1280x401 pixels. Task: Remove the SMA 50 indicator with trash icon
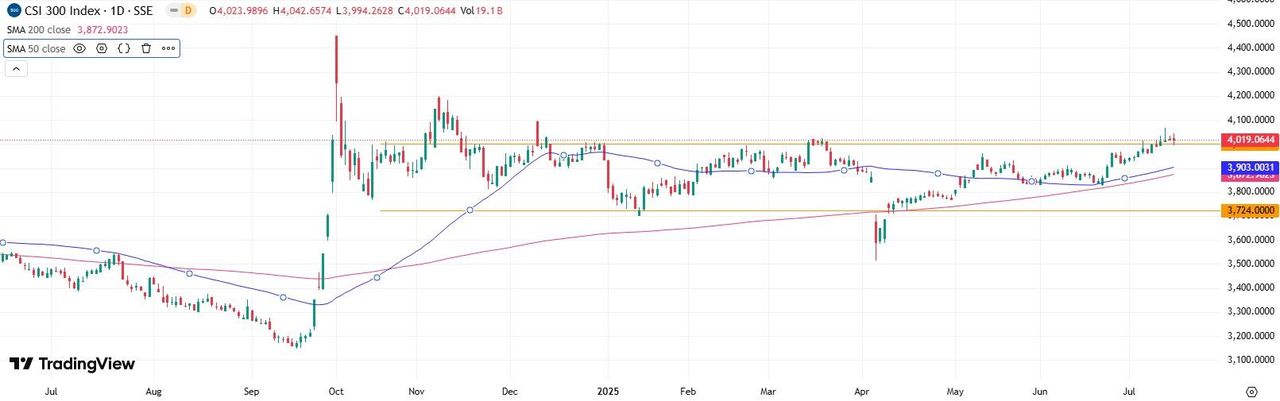[146, 48]
